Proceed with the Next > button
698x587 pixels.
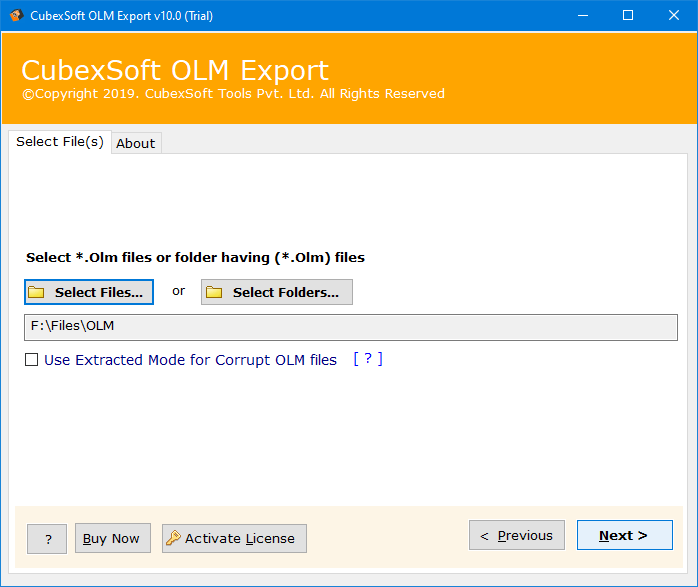point(624,535)
